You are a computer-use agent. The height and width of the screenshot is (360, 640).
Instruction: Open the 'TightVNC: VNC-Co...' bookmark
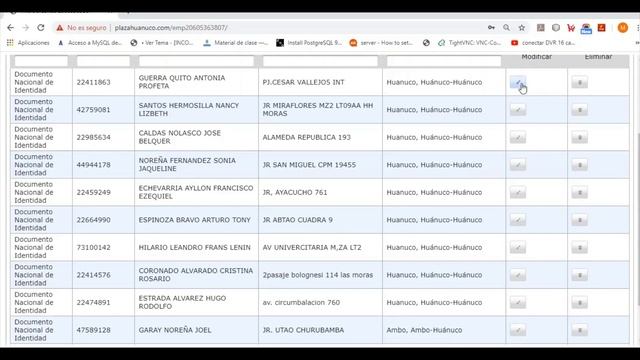click(x=469, y=43)
